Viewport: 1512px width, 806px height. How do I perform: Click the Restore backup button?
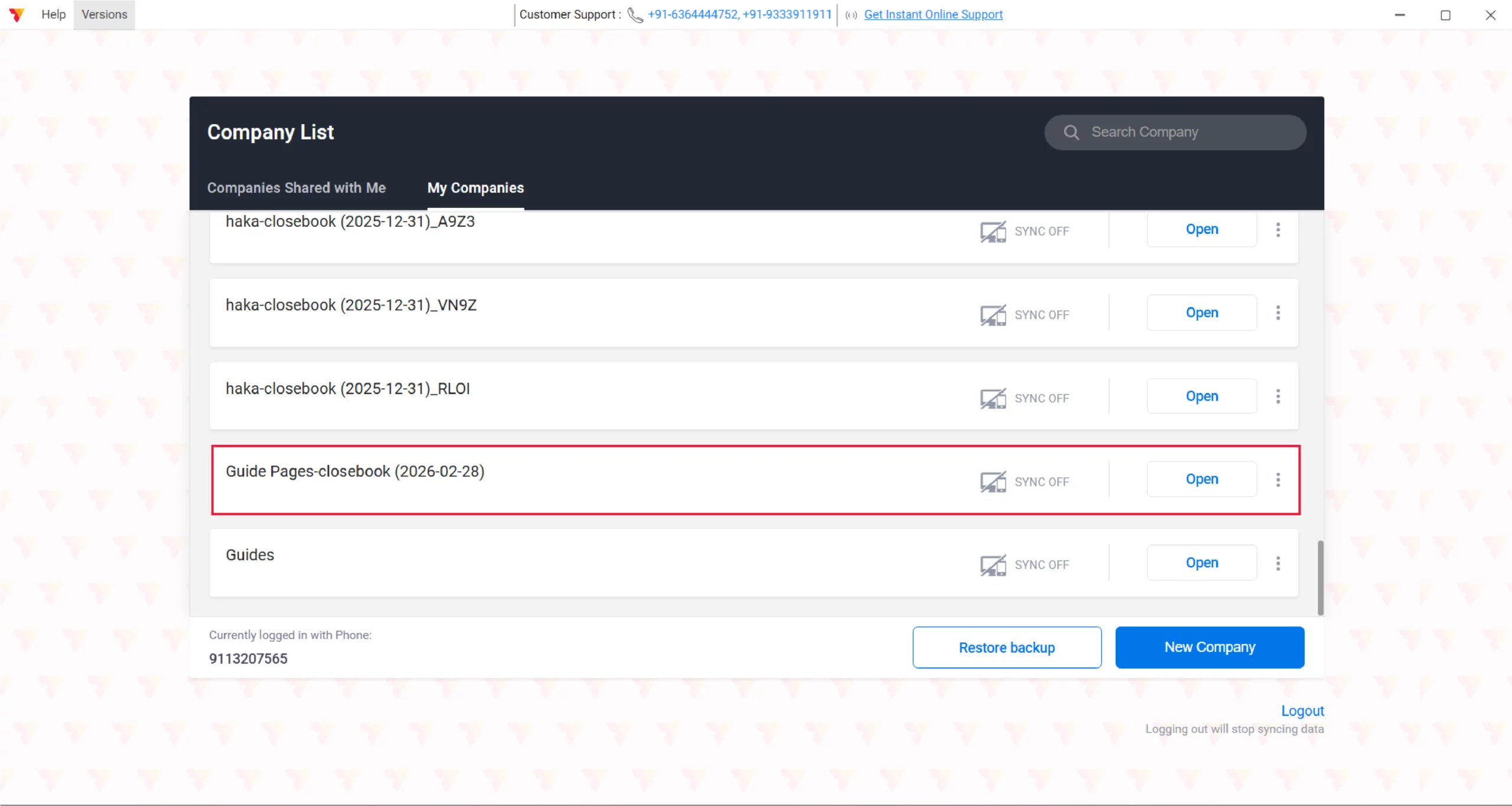tap(1007, 648)
